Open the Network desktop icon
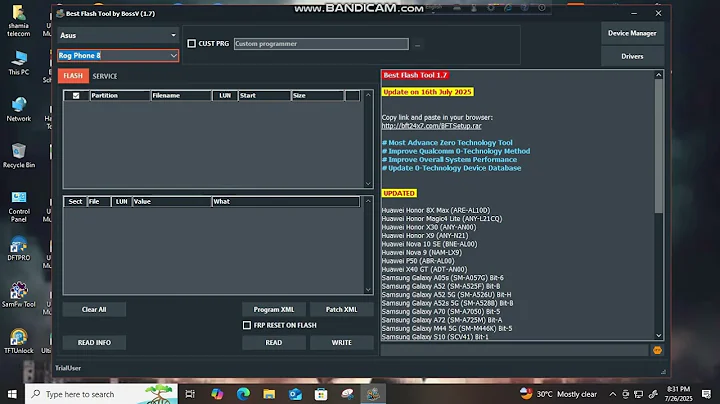Screen dimensions: 720x404 (x=18, y=109)
